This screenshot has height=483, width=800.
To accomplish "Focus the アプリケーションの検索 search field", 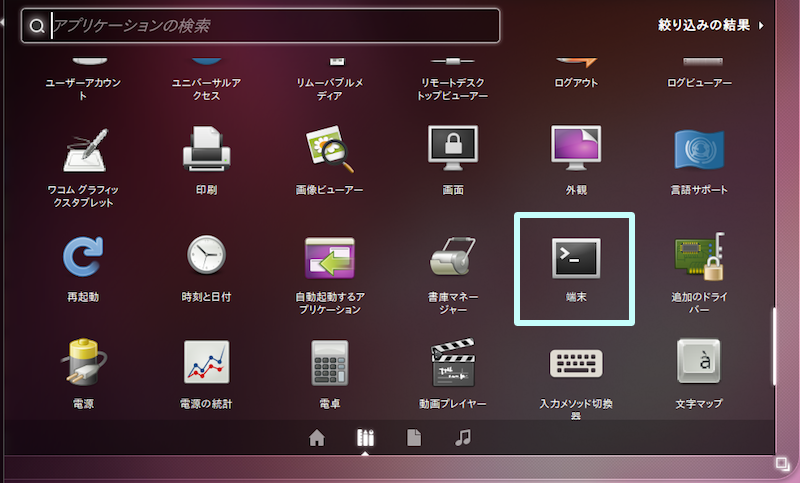I will click(x=260, y=26).
